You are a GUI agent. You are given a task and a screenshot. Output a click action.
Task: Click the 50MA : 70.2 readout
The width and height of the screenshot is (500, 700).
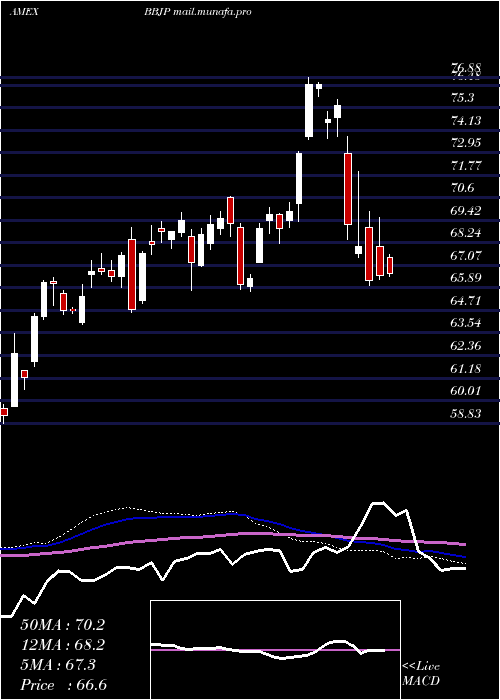(x=63, y=625)
